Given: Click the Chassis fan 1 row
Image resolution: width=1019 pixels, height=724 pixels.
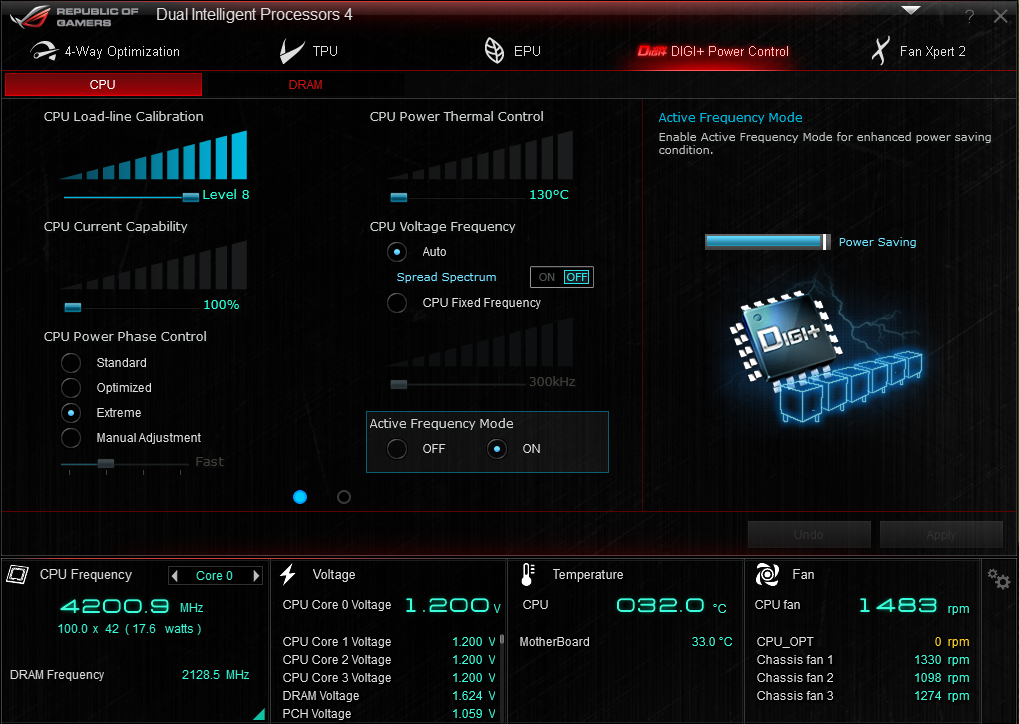Looking at the screenshot, I should click(863, 660).
